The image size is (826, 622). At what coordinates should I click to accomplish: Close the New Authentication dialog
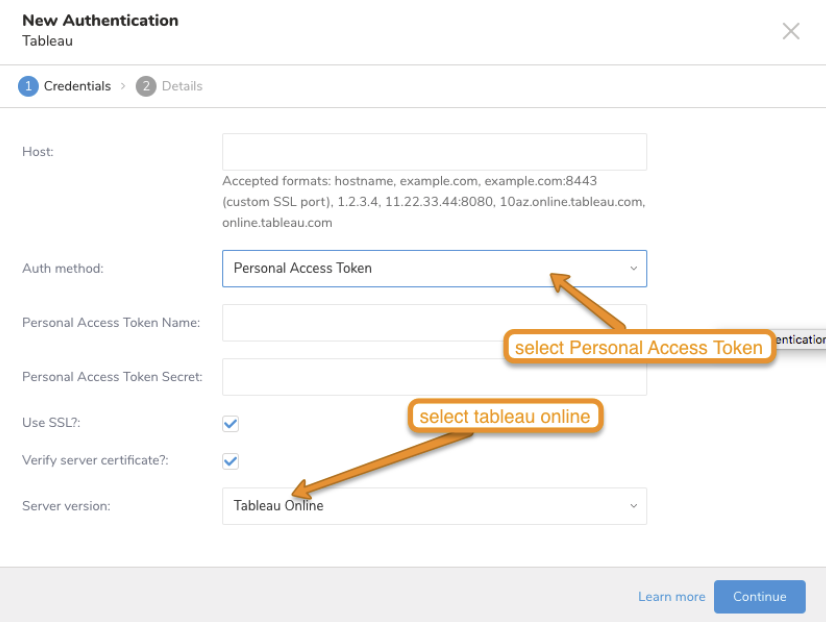[x=790, y=31]
